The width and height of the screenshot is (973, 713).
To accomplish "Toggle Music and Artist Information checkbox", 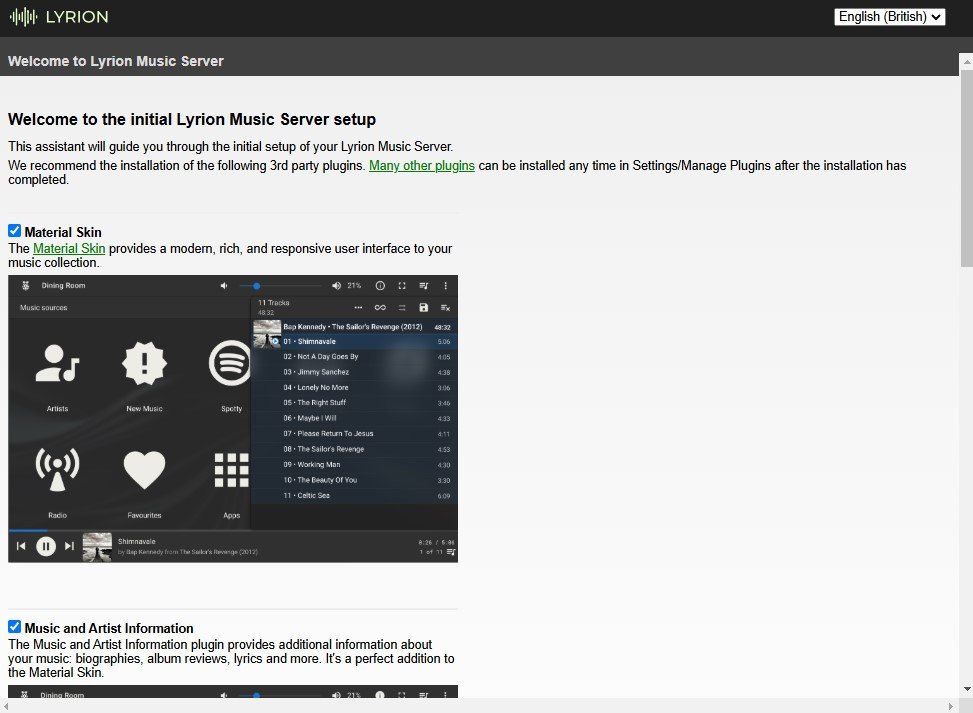I will pos(14,627).
